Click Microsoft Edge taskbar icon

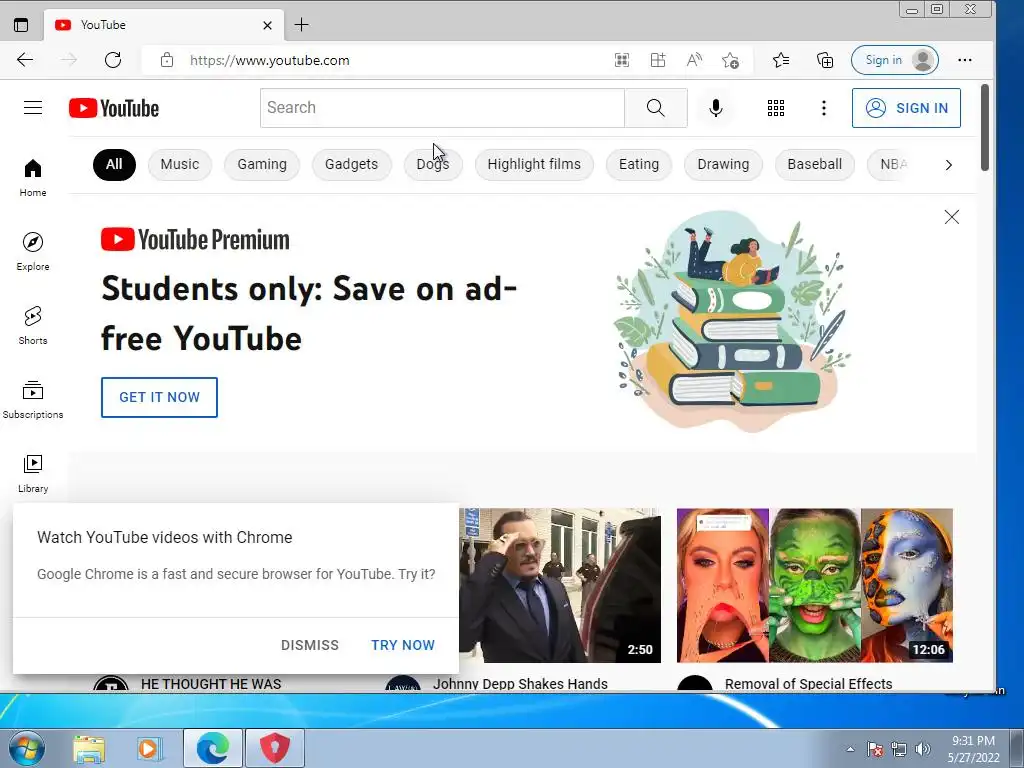213,748
